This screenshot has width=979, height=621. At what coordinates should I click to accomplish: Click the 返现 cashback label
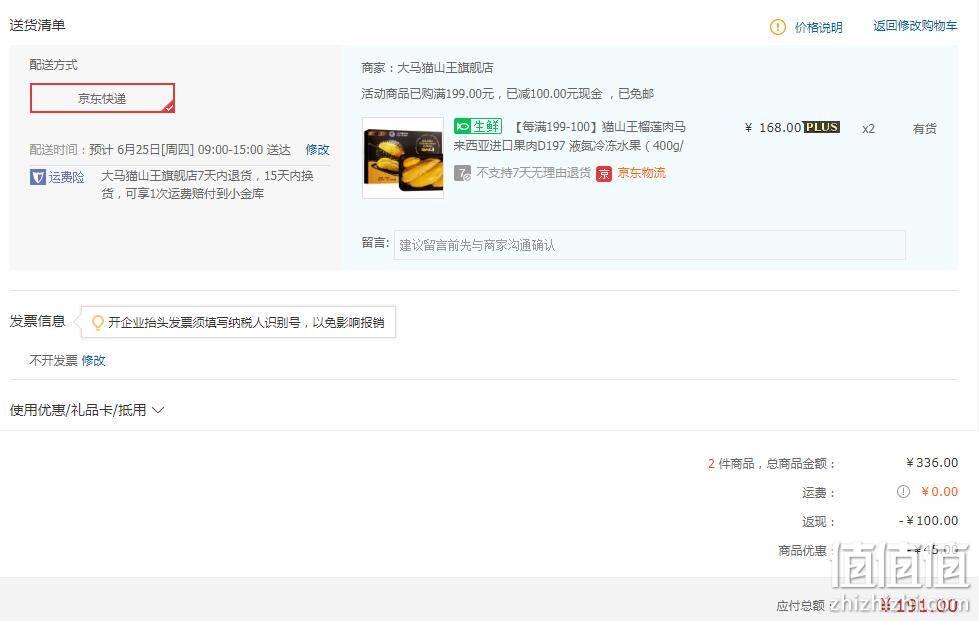click(818, 521)
